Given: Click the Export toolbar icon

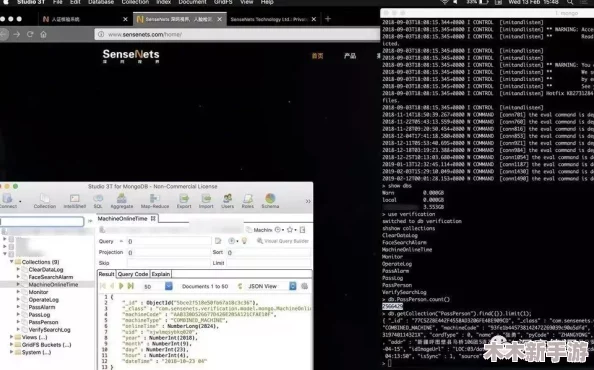Looking at the screenshot, I should [184, 201].
